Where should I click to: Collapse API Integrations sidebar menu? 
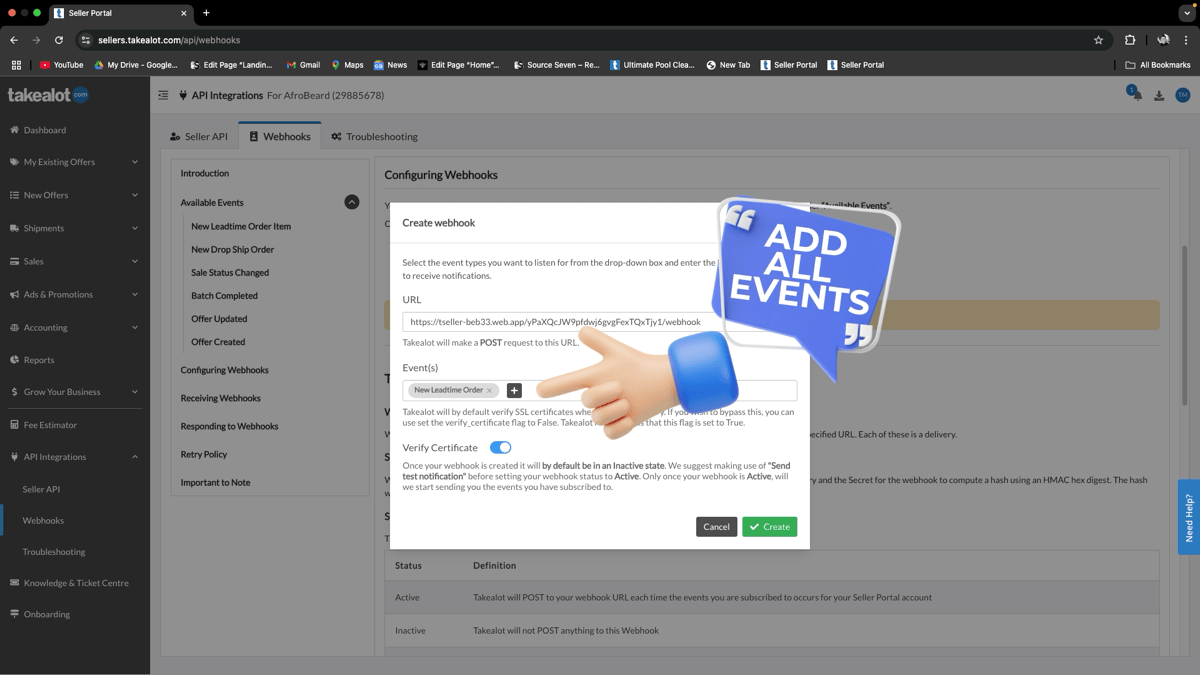pyautogui.click(x=75, y=457)
